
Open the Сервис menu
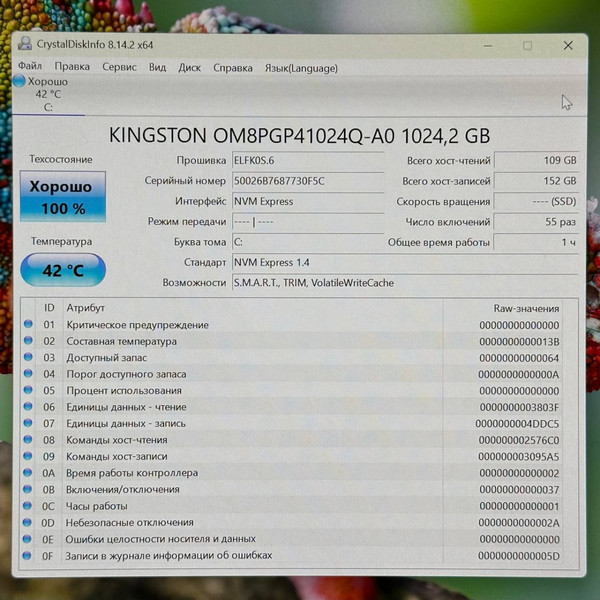point(119,67)
